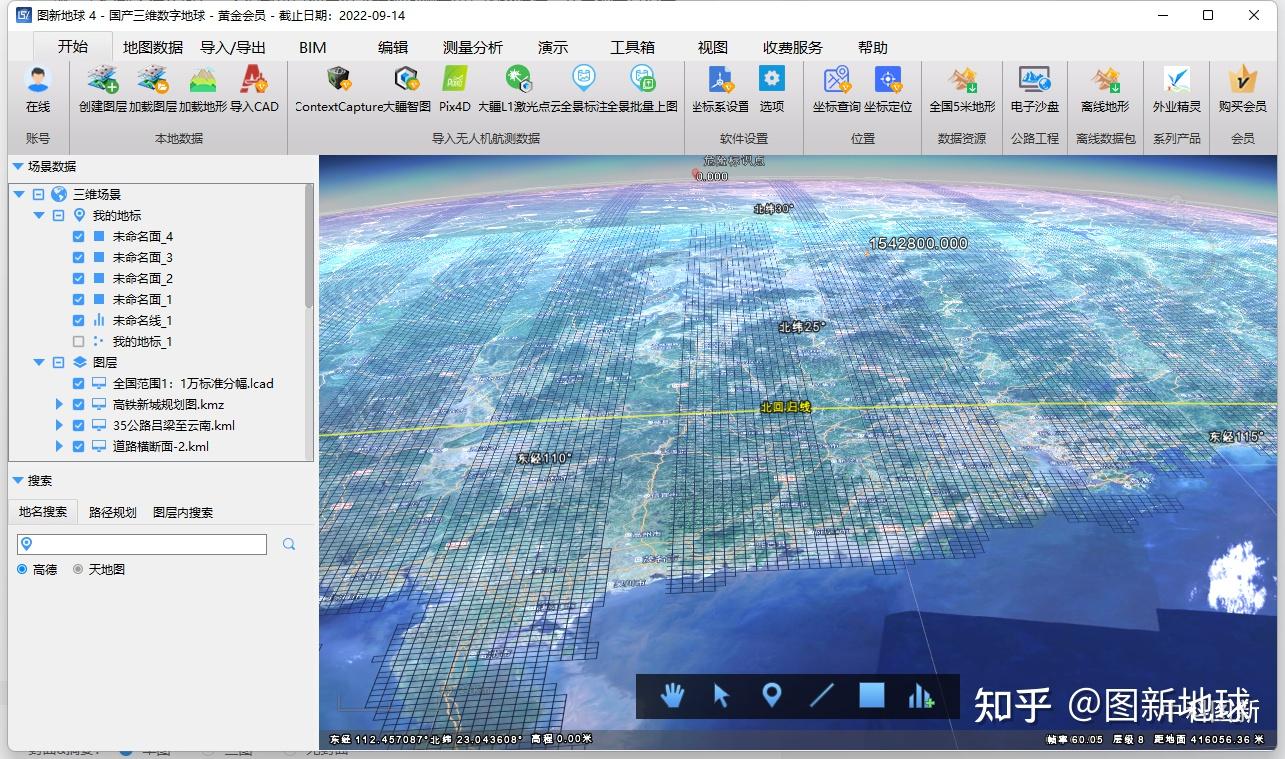1285x759 pixels.
Task: Open 帮助 ribbon tab
Action: click(x=873, y=47)
